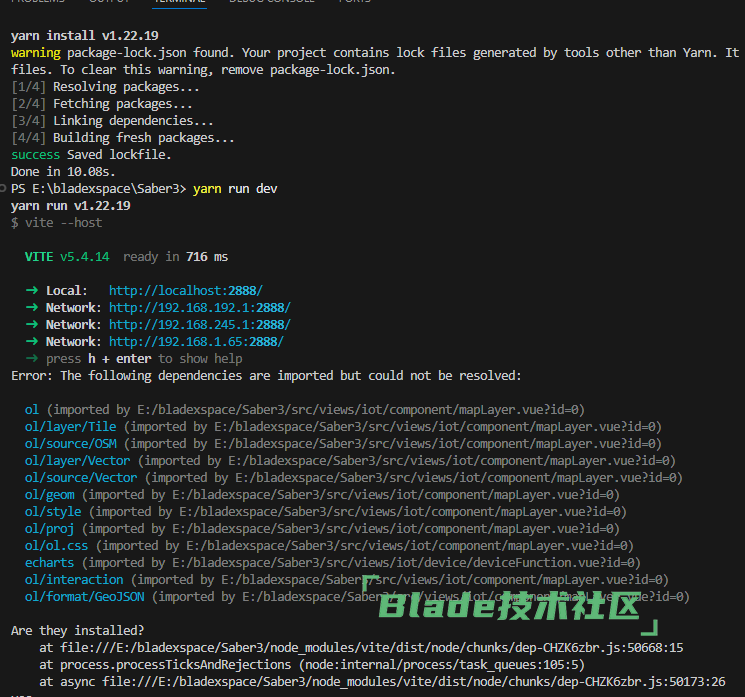
Task: Click the module name 'ol/source/Vector'
Action: point(81,477)
